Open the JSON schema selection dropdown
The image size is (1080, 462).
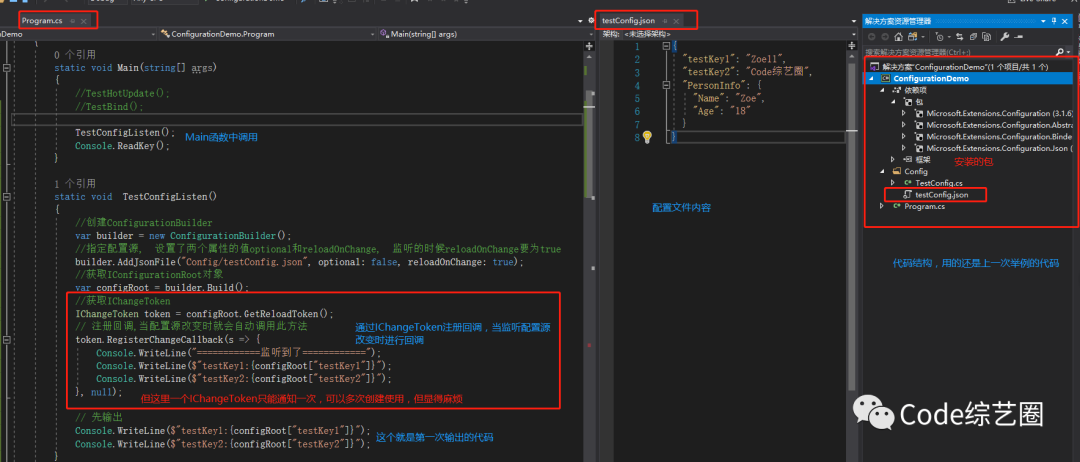tap(853, 34)
